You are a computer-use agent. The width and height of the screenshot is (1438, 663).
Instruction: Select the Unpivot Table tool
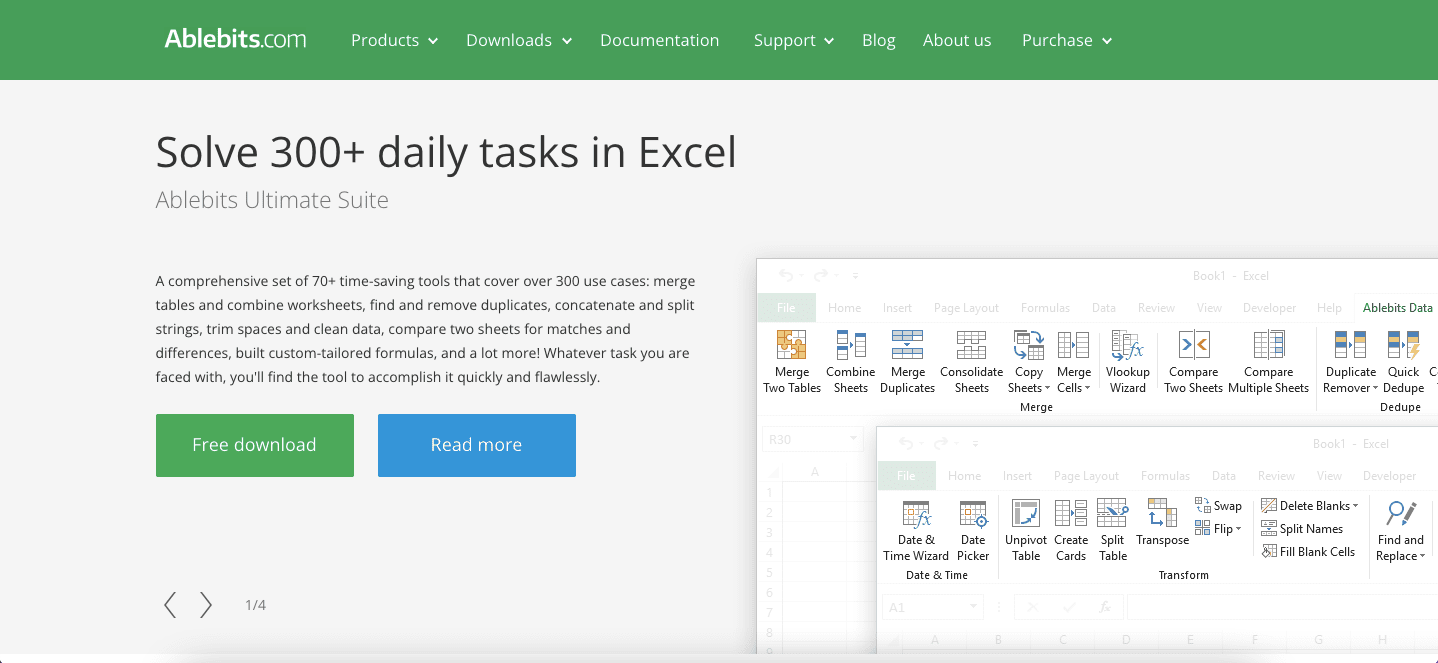(x=1026, y=531)
